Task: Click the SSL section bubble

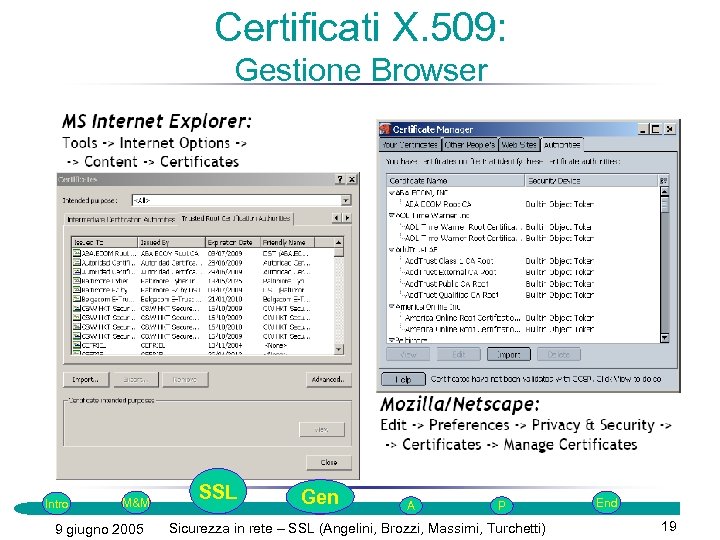Action: 218,491
